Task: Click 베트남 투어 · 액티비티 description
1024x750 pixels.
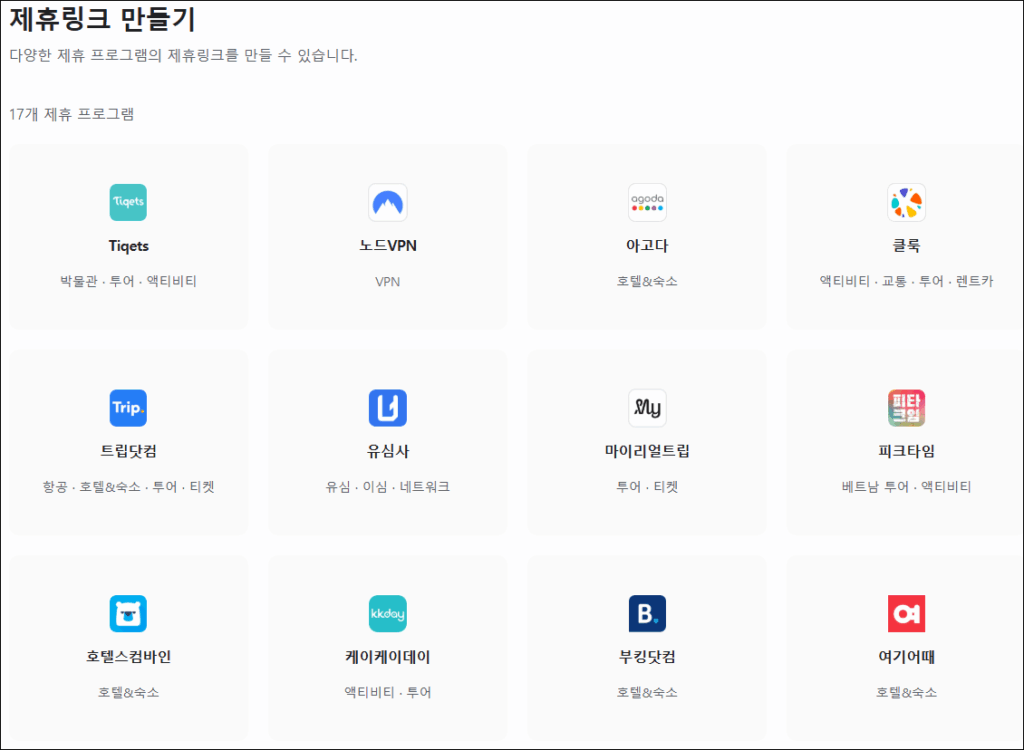Action: pos(906,487)
